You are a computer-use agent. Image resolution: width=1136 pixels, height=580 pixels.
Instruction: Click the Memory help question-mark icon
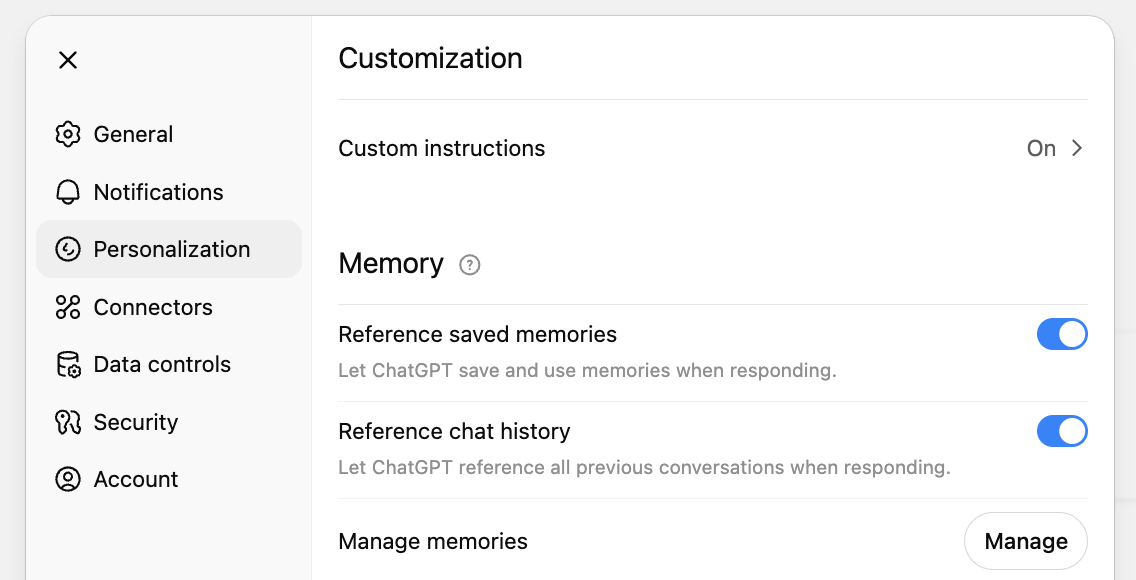point(470,265)
